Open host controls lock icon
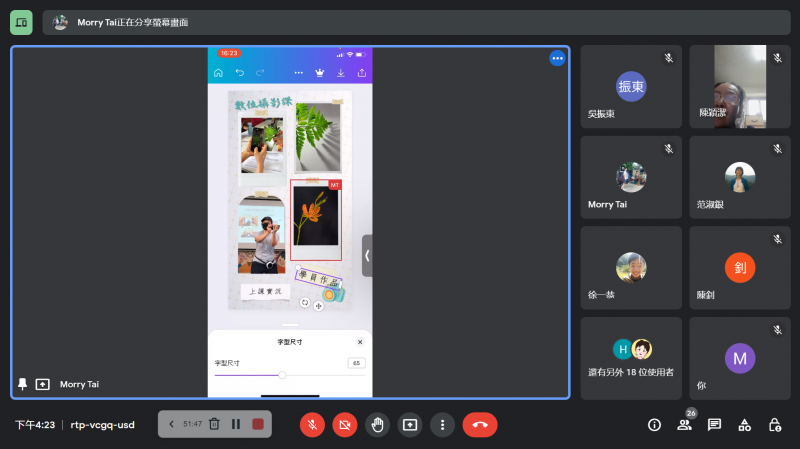 (x=774, y=425)
